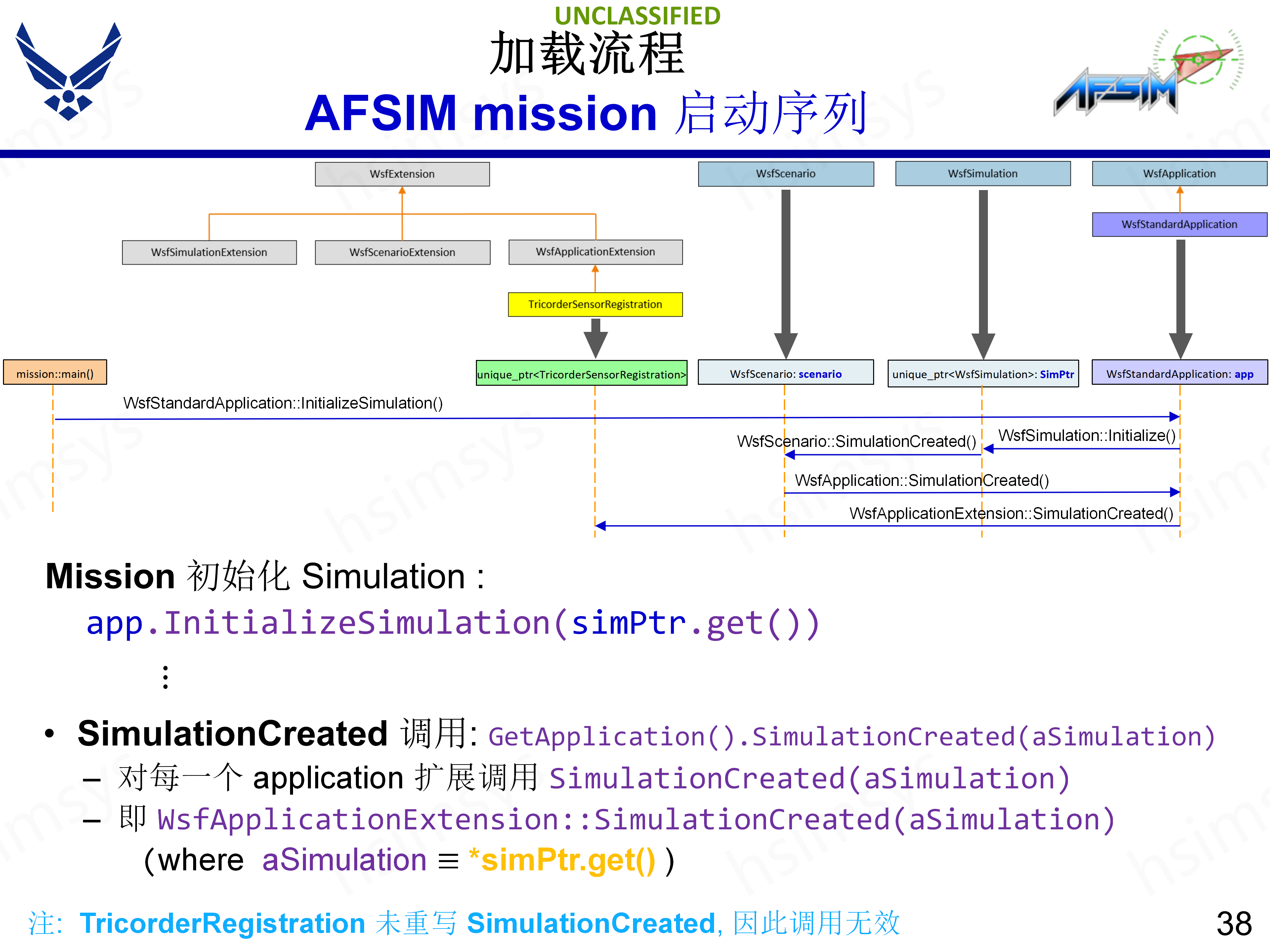Image resolution: width=1270 pixels, height=952 pixels.
Task: Click the WsfExtension box
Action: [x=402, y=174]
